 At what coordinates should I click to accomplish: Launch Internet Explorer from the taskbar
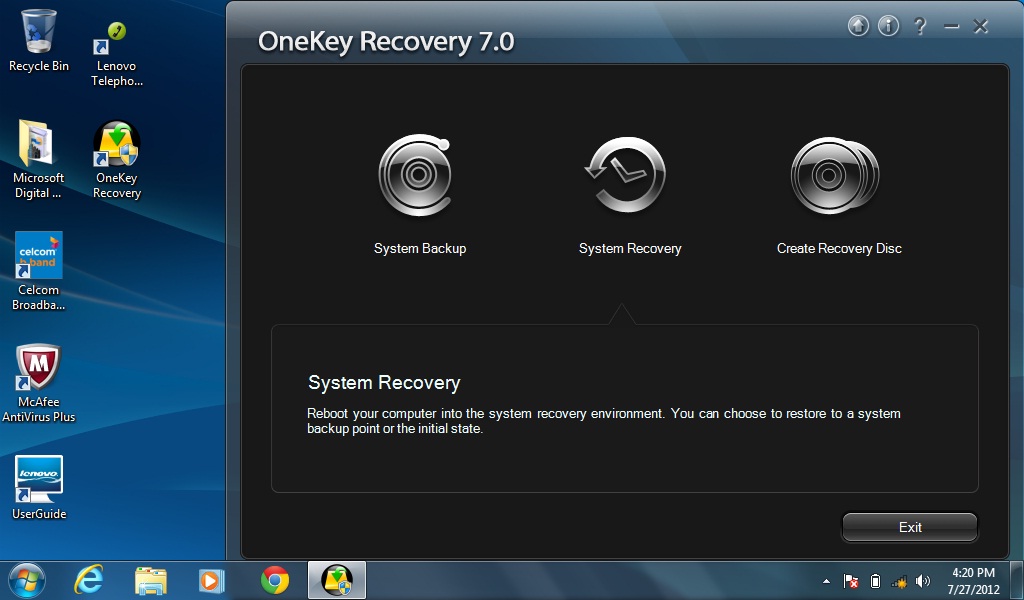[x=88, y=580]
